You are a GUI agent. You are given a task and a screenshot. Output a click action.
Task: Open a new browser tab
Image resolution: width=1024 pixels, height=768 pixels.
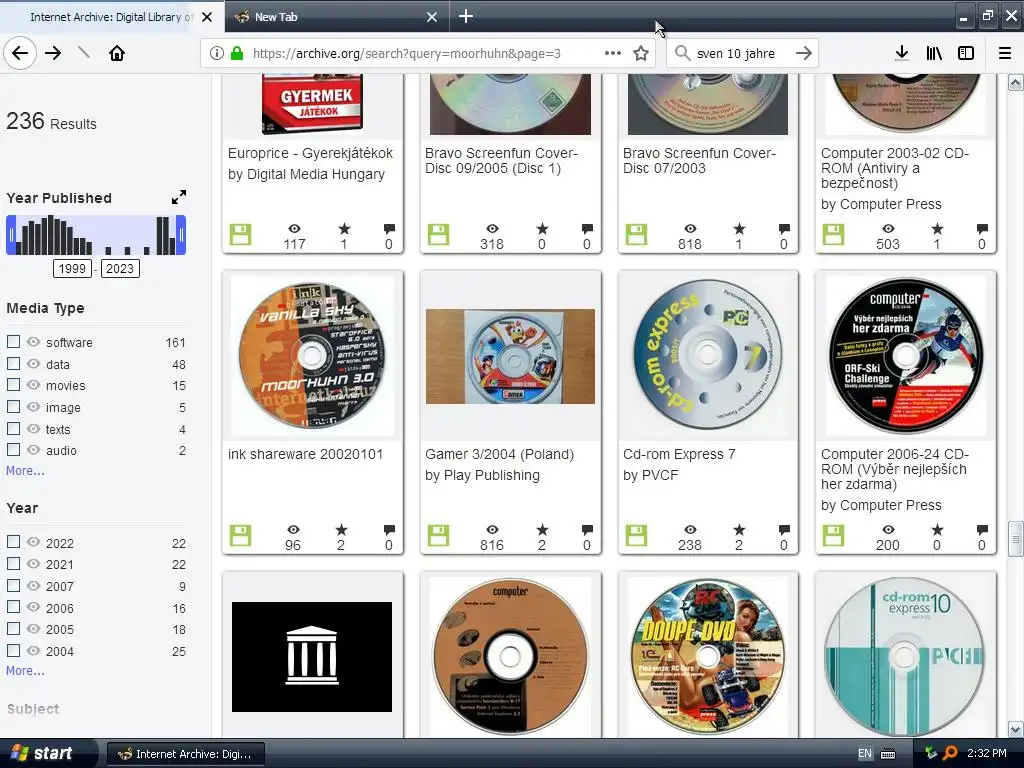(x=466, y=16)
